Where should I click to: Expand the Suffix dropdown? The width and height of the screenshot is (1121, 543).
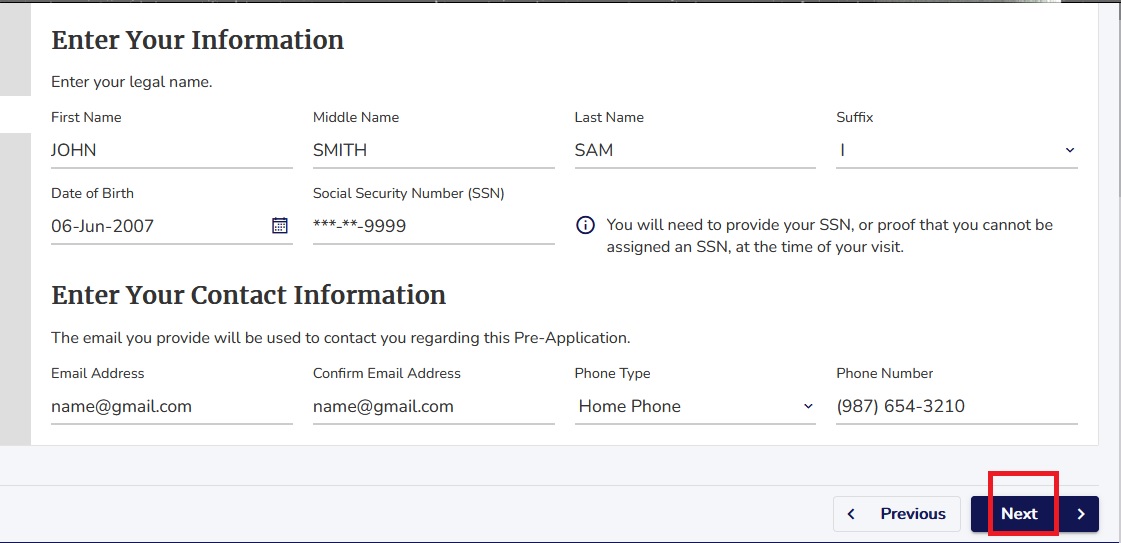pos(957,150)
